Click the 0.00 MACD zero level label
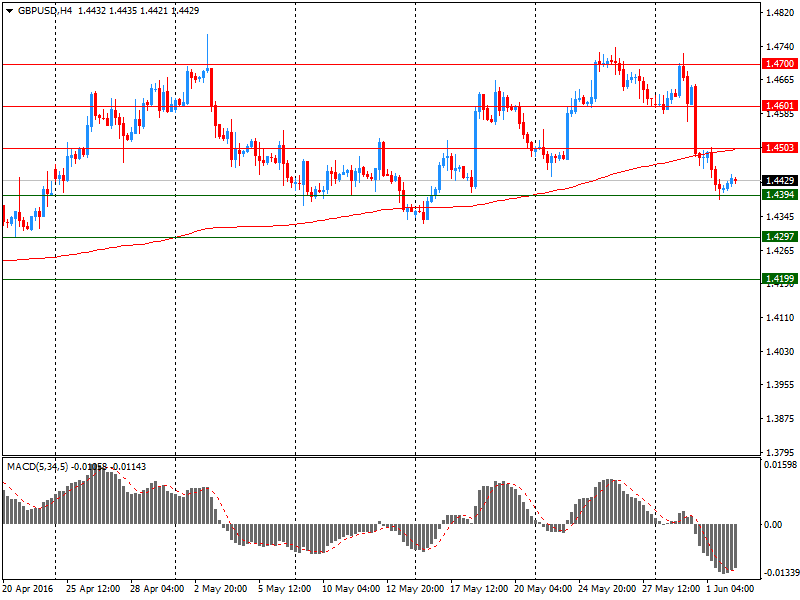800x600 pixels. (773, 525)
